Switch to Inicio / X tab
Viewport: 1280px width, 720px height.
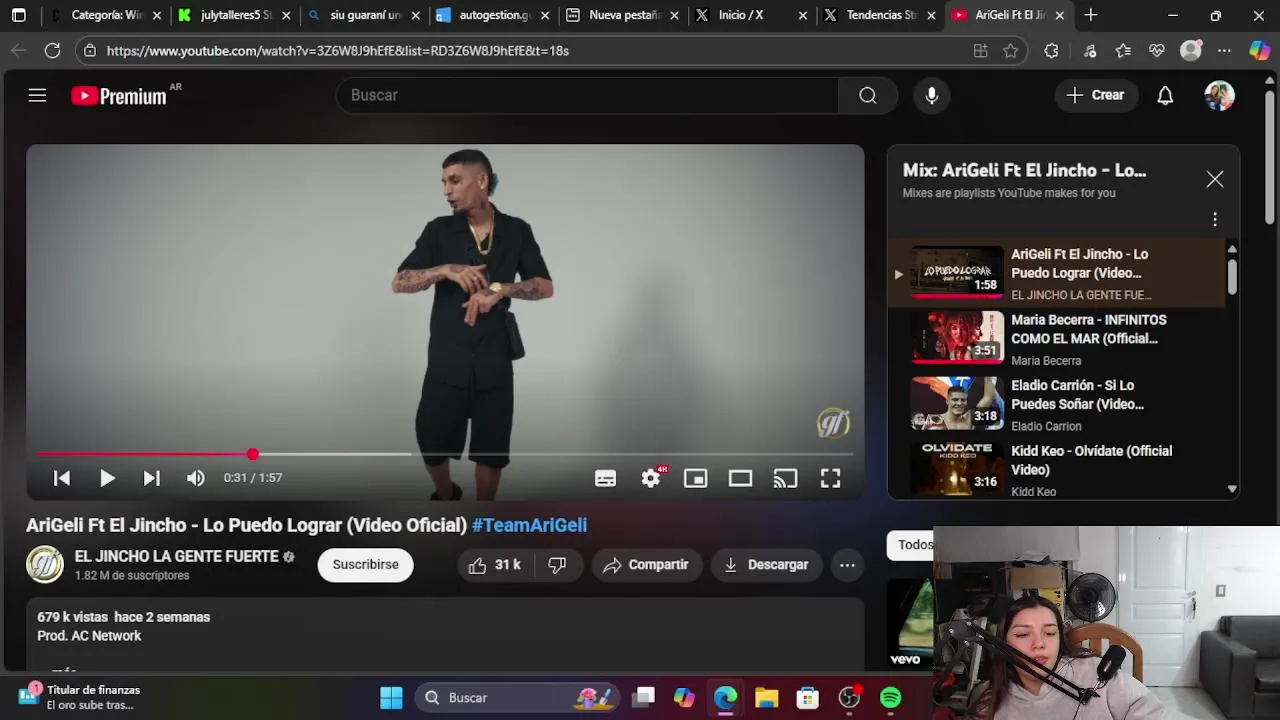(750, 15)
